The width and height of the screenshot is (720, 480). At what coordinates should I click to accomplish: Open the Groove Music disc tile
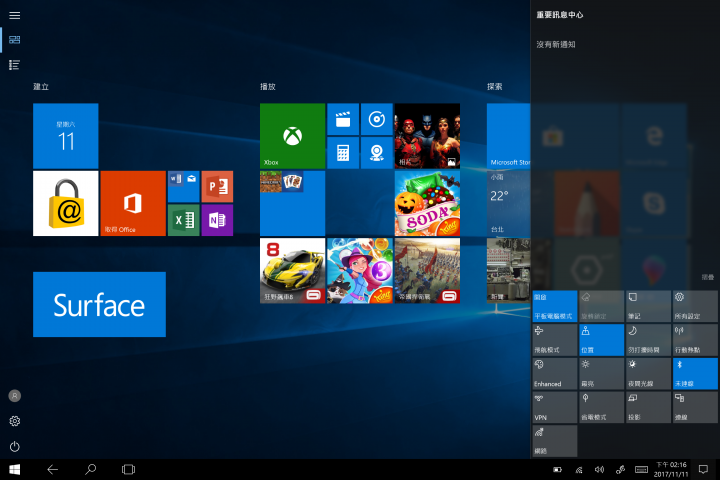click(377, 119)
